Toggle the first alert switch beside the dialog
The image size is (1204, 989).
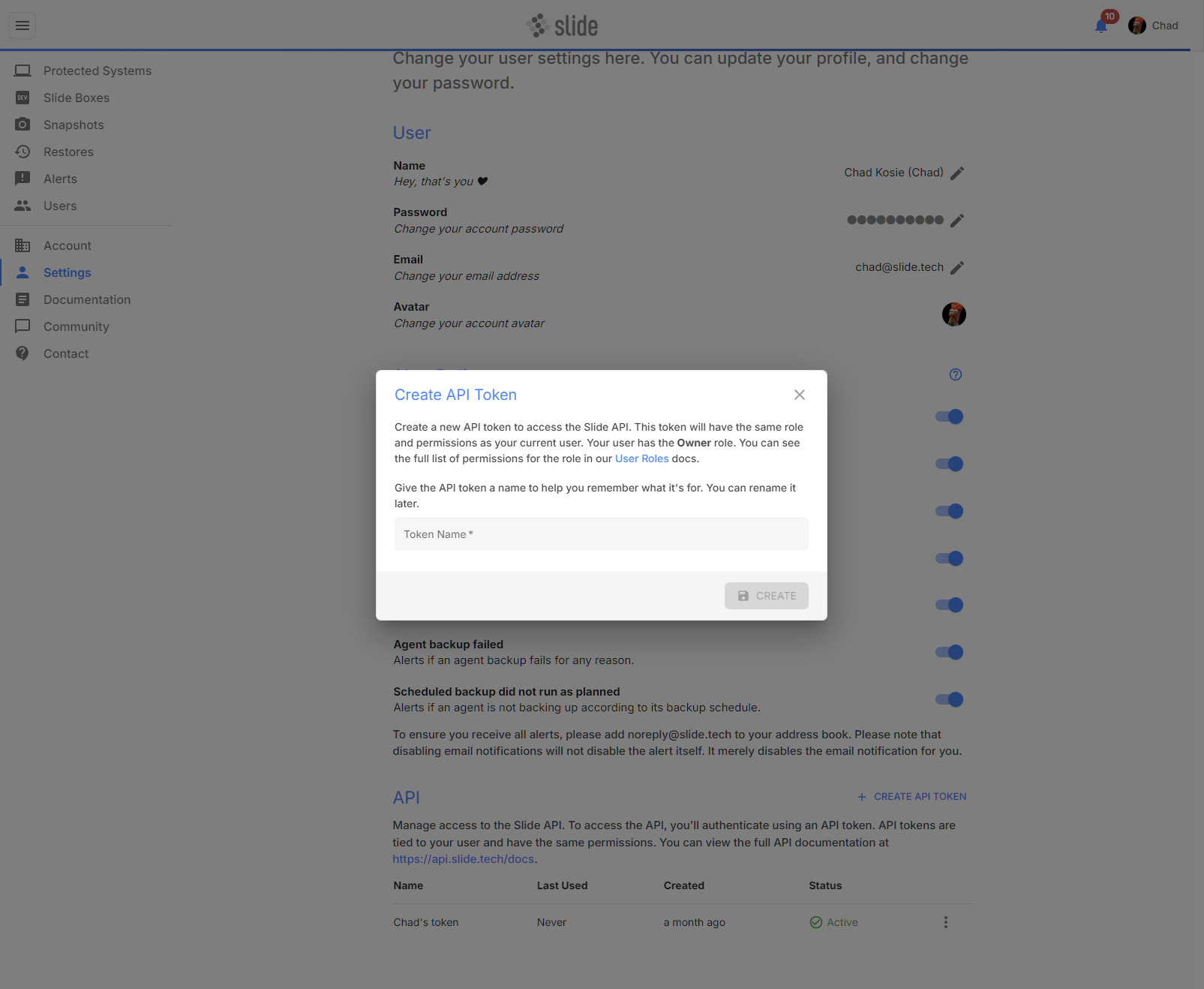click(949, 416)
